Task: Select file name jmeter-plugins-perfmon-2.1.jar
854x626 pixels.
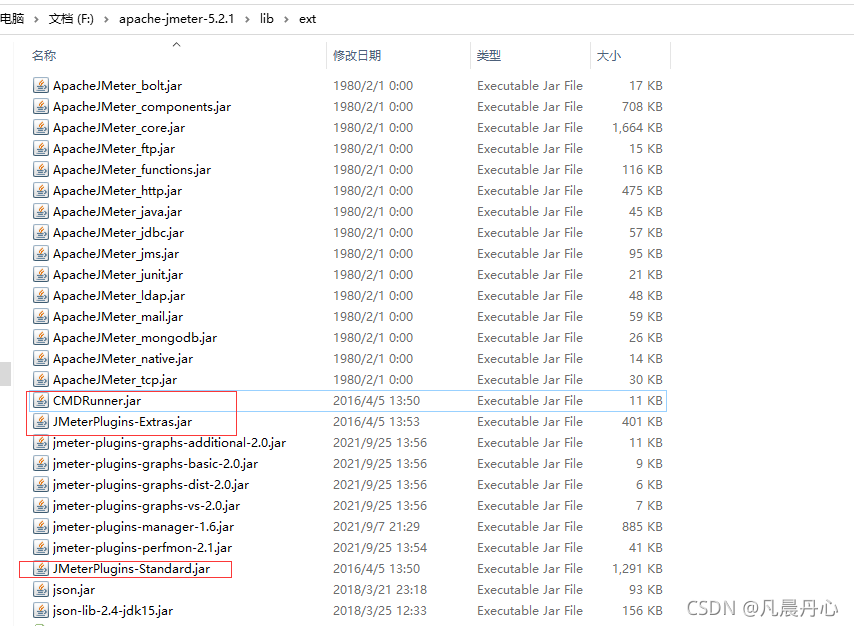Action: (142, 548)
